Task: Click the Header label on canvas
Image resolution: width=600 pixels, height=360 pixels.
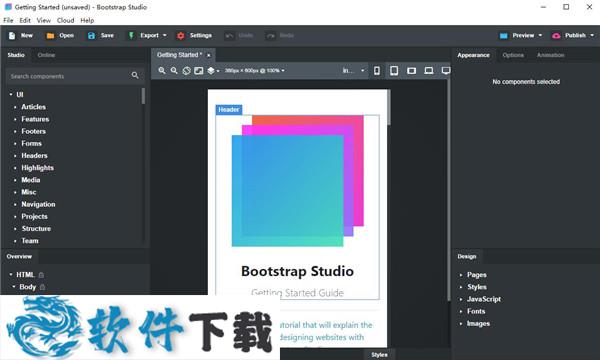Action: pyautogui.click(x=229, y=110)
